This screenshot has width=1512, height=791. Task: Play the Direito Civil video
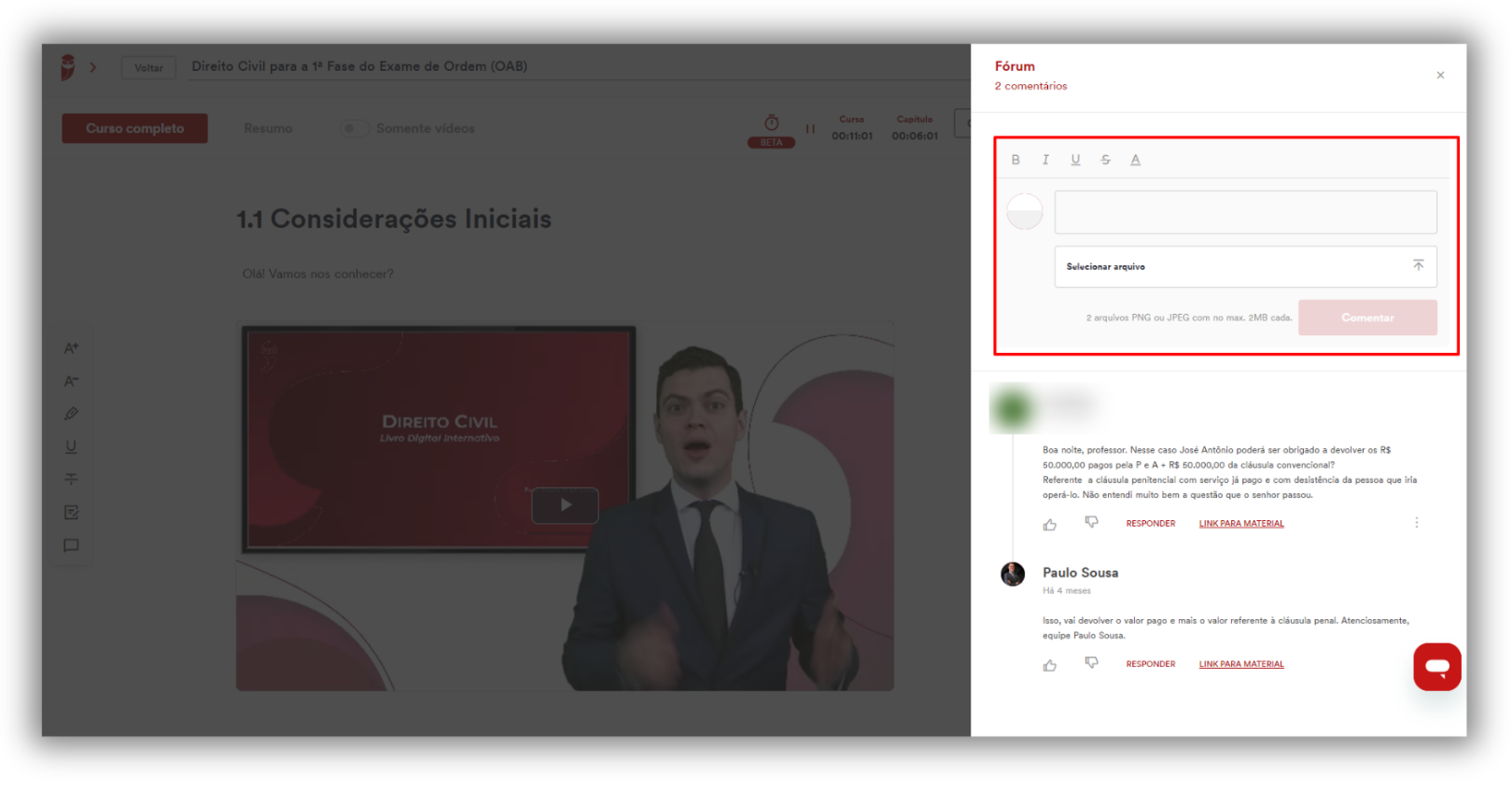pos(565,505)
